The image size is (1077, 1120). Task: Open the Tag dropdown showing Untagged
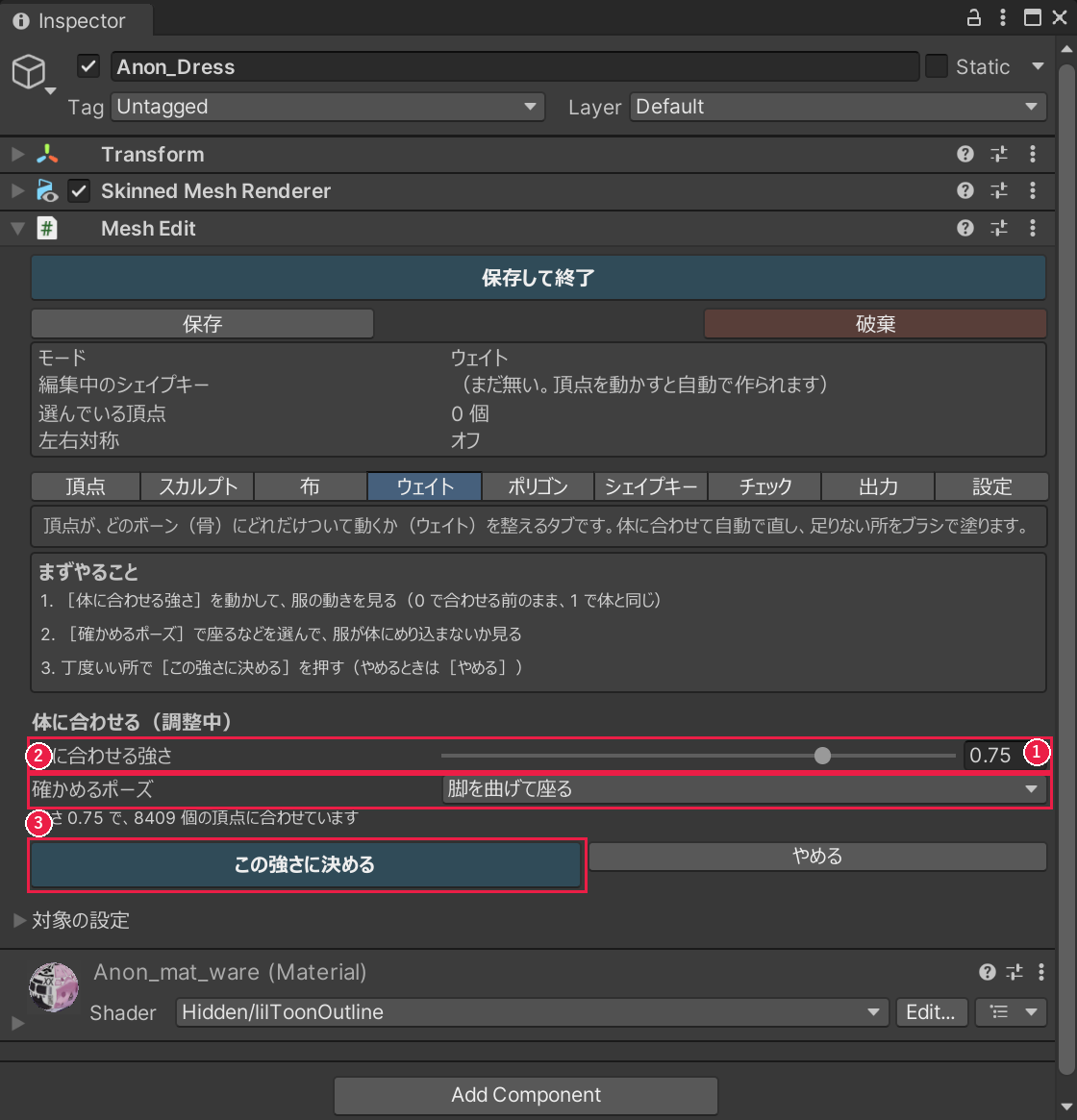(327, 107)
